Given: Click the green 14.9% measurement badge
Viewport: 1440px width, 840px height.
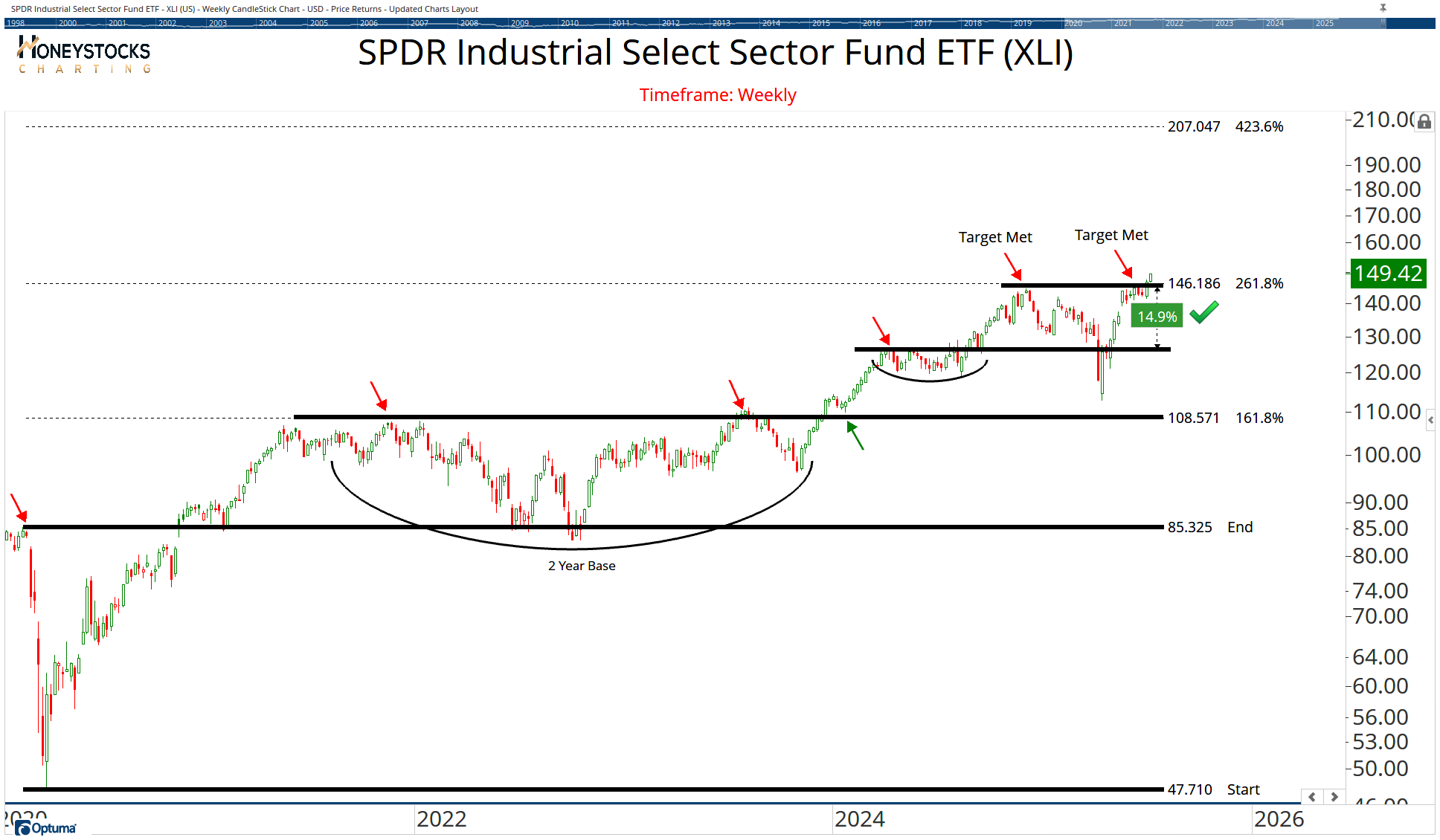Looking at the screenshot, I should tap(1157, 315).
